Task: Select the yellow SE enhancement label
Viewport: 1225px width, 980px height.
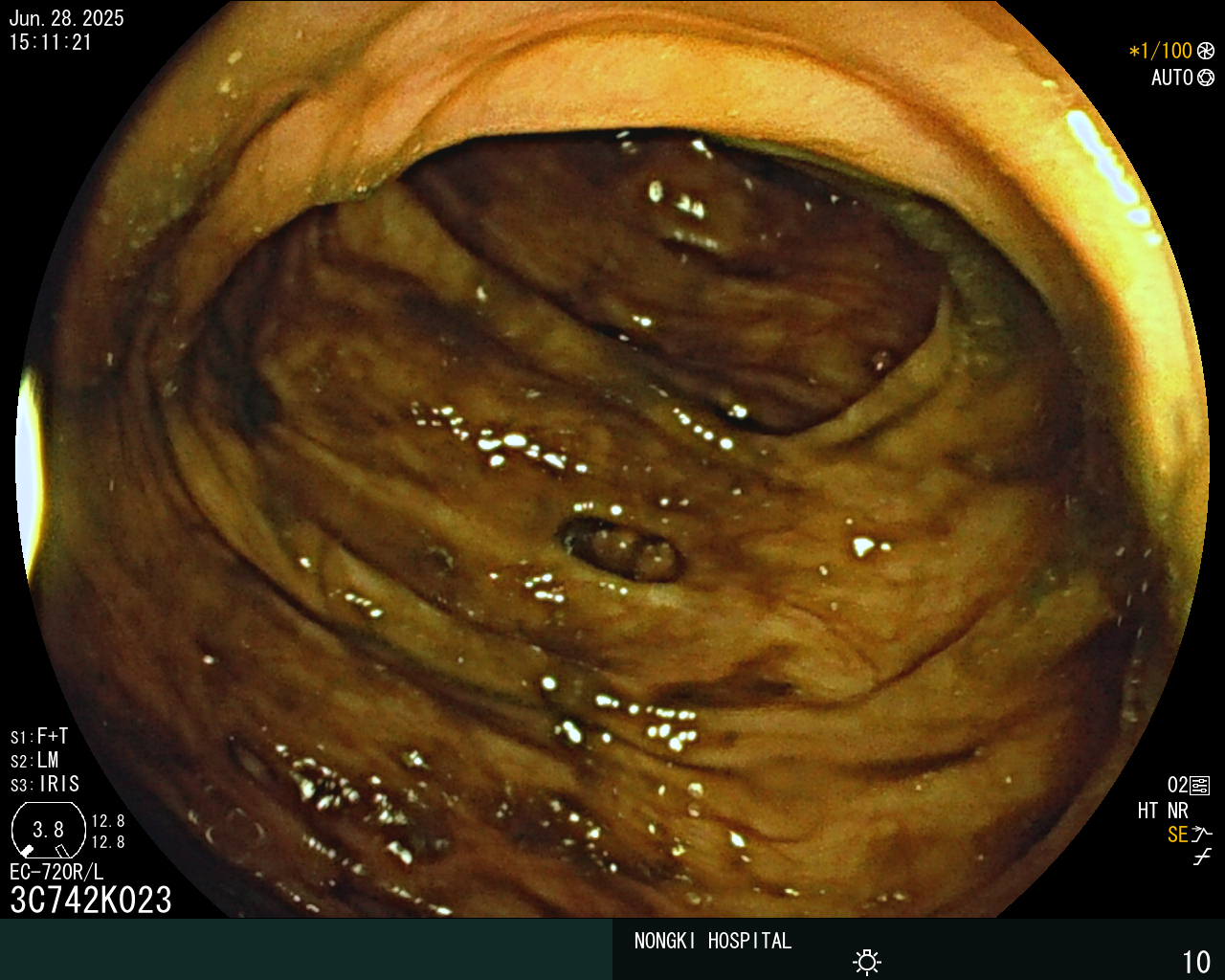Action: tap(1177, 835)
